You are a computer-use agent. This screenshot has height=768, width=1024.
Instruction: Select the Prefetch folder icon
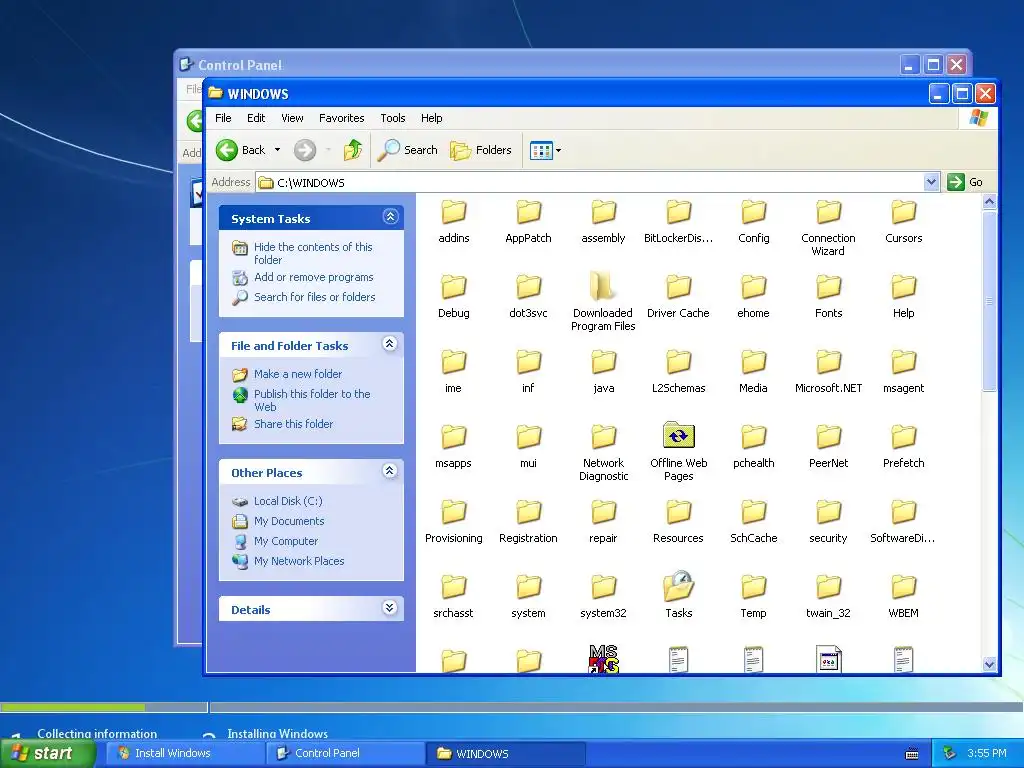point(904,438)
